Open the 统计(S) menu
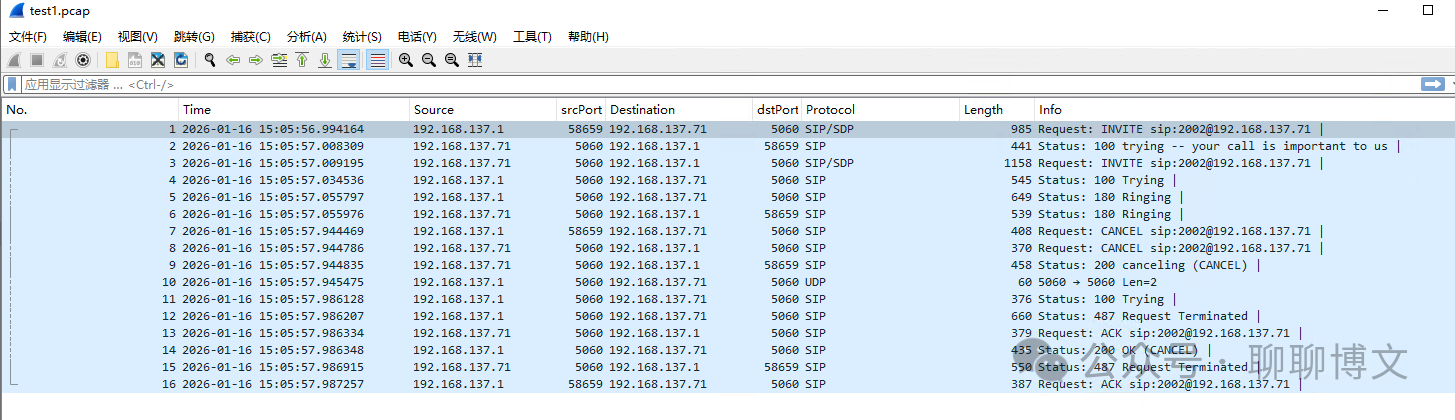 click(361, 37)
